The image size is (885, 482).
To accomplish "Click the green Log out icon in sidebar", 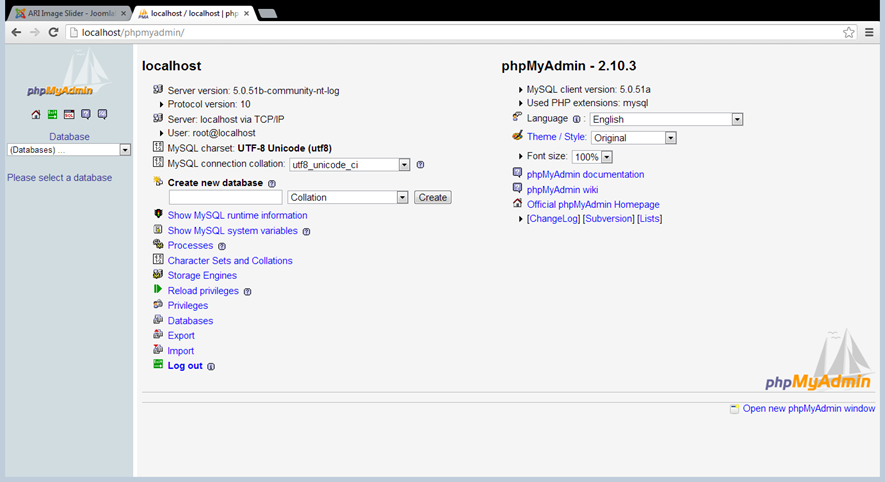I will [52, 115].
